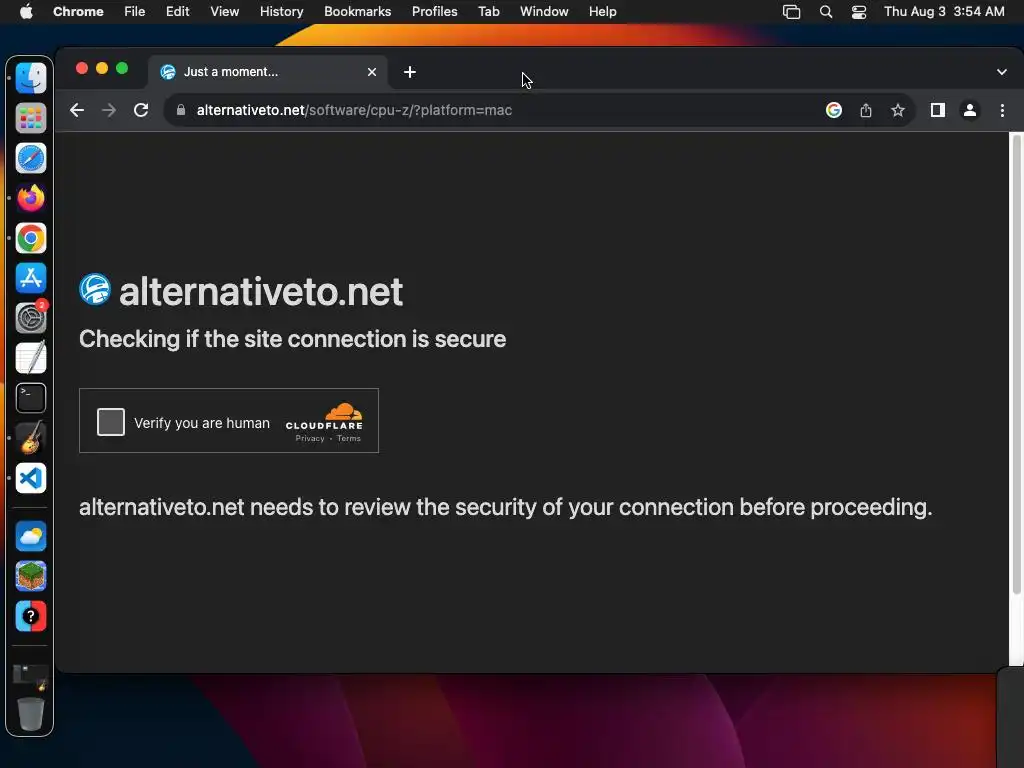Click the page vertical scrollbar

coord(1016,366)
